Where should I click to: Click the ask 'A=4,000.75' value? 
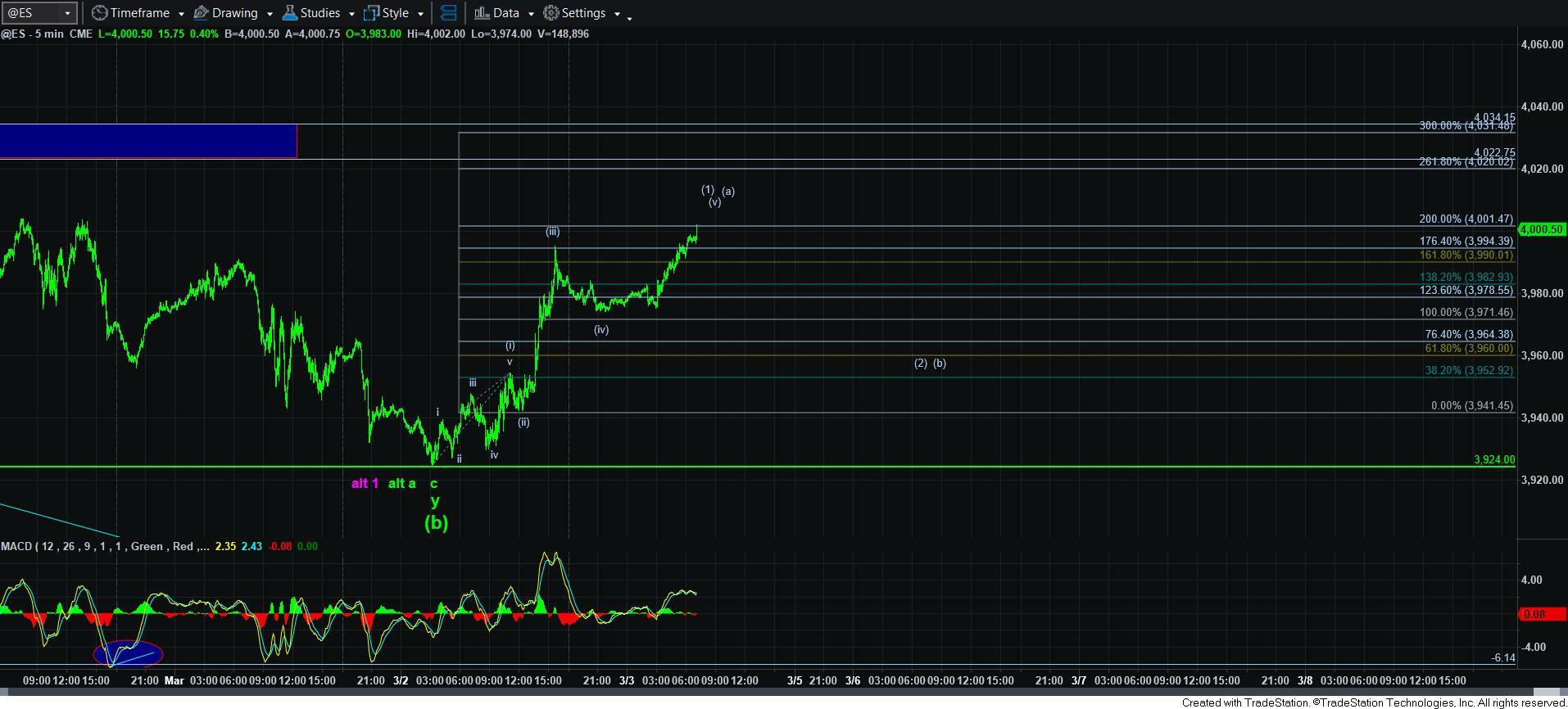[312, 34]
